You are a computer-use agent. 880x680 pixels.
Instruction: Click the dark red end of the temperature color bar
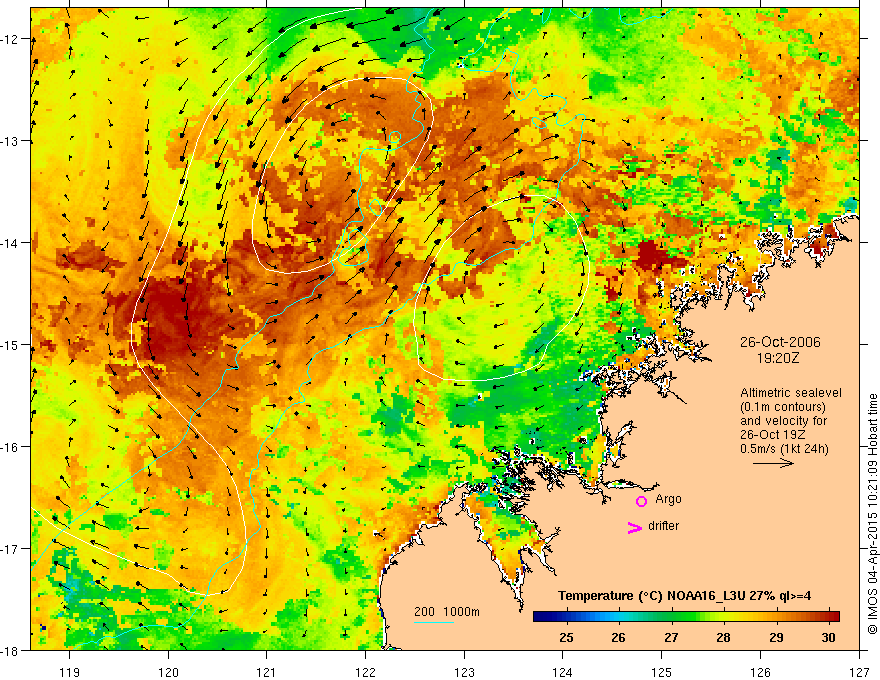(x=833, y=617)
